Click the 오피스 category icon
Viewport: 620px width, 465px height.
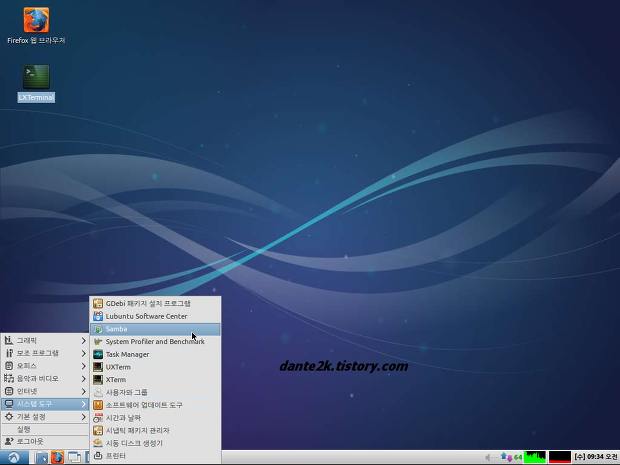(9, 366)
